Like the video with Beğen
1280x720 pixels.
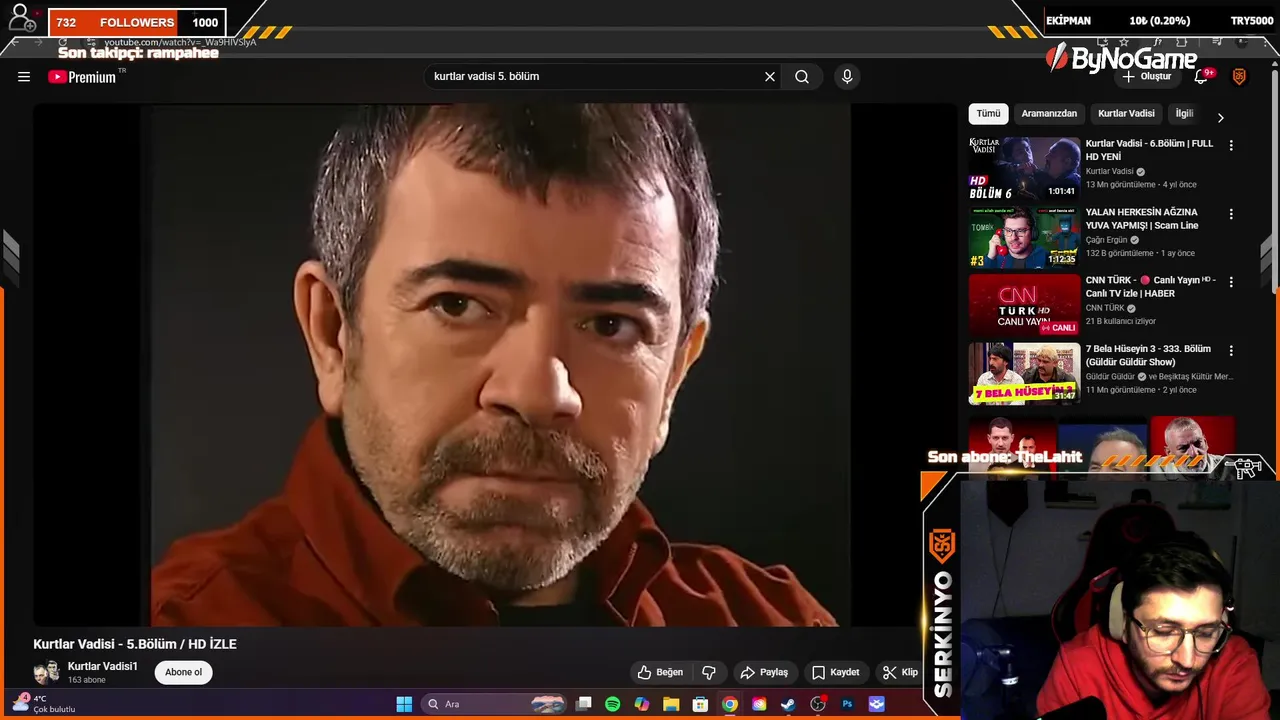(x=660, y=673)
